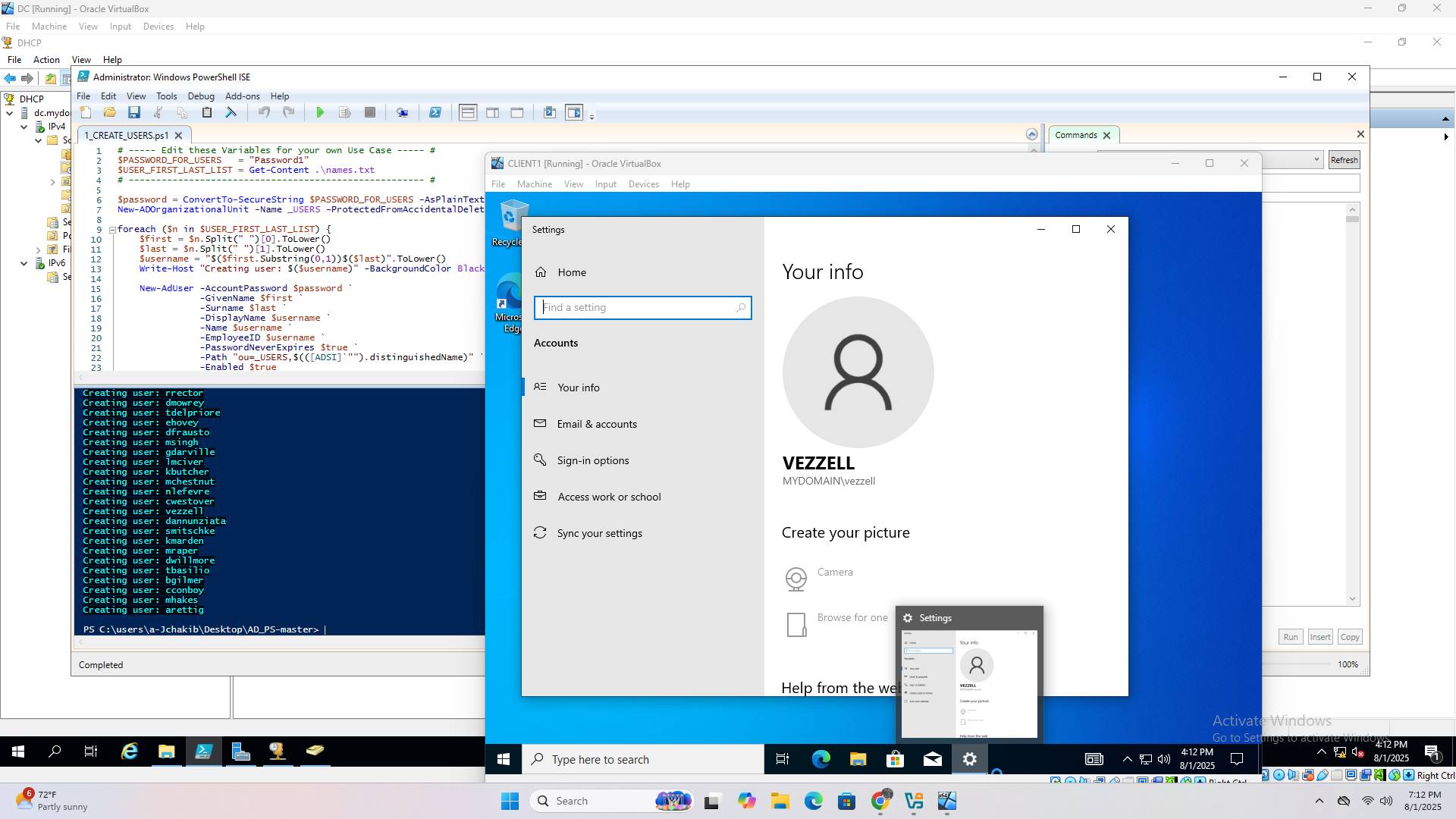Open Sign-in options in Accounts settings

(x=592, y=460)
